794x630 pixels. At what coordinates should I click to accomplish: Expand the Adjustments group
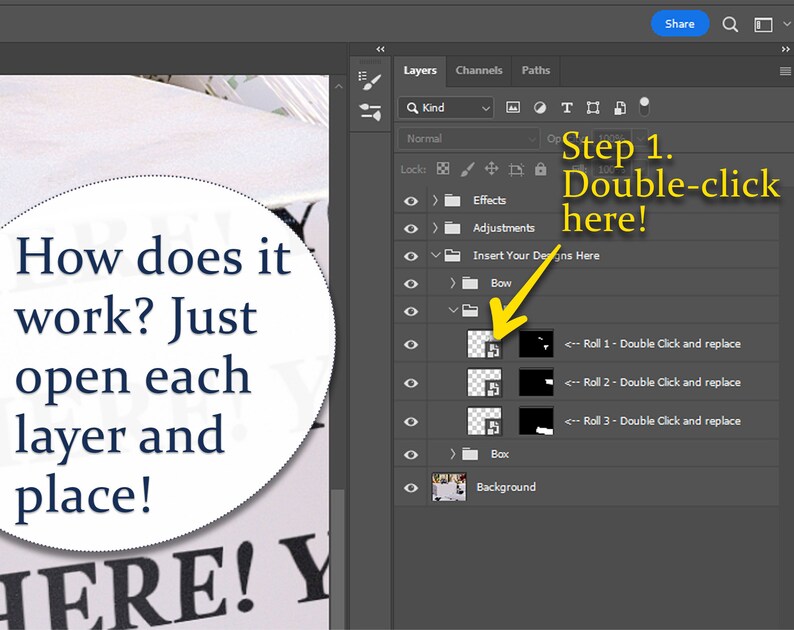pyautogui.click(x=435, y=228)
